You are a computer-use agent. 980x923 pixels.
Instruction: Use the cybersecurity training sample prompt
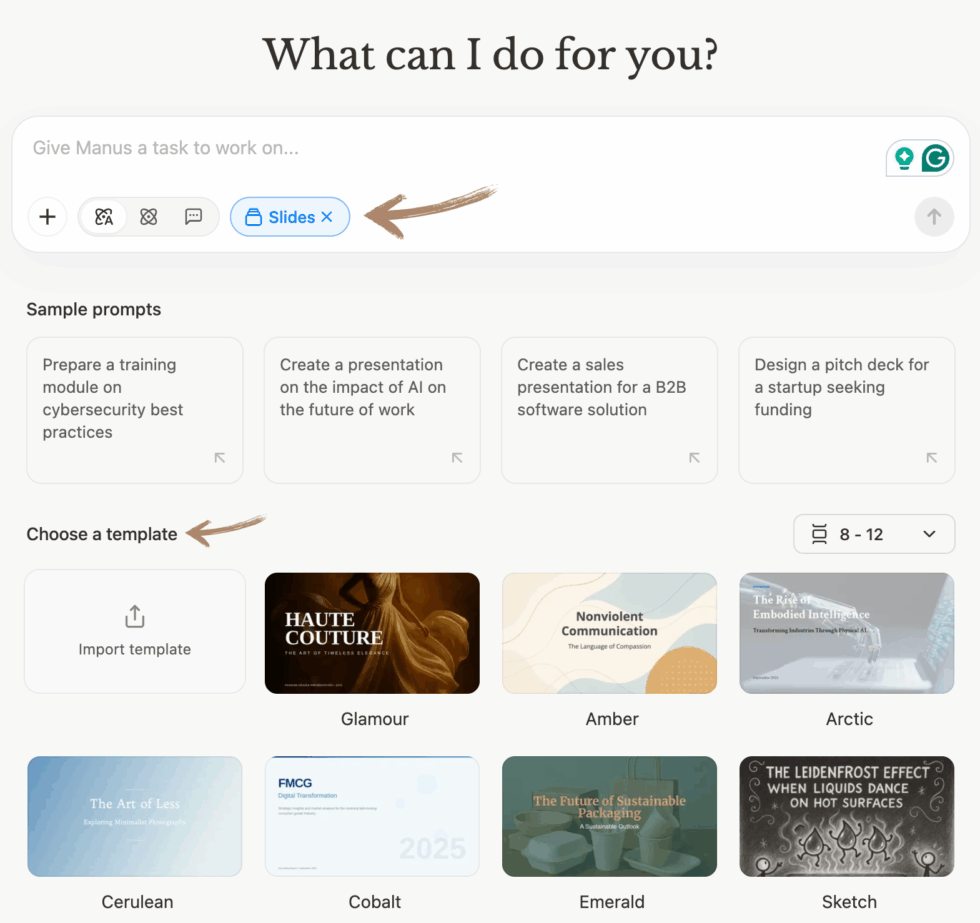click(135, 411)
